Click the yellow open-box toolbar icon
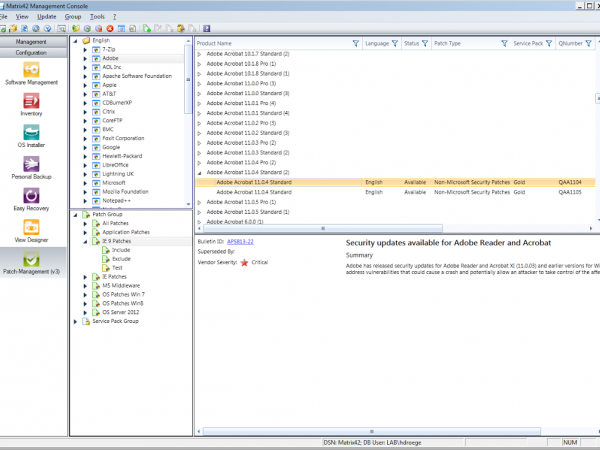The width and height of the screenshot is (600, 450). [x=13, y=28]
